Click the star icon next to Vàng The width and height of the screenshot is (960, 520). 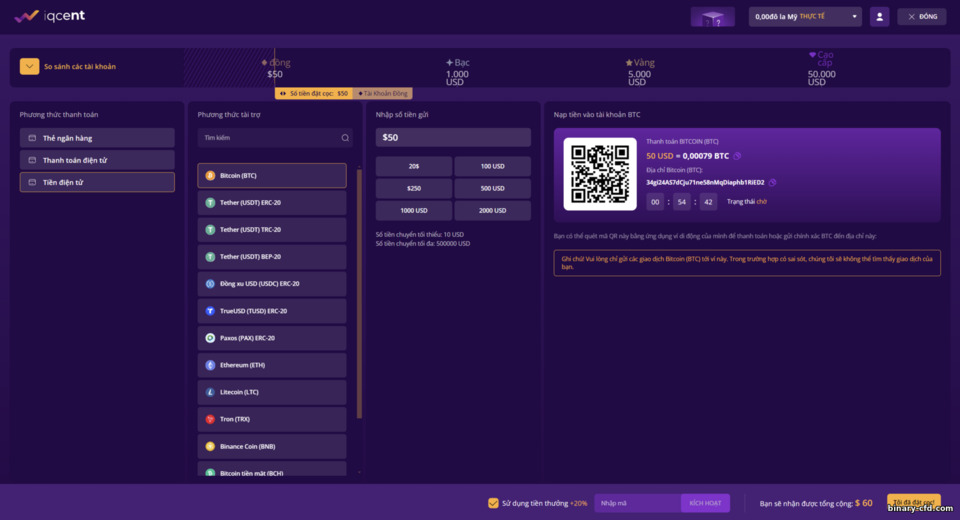629,62
